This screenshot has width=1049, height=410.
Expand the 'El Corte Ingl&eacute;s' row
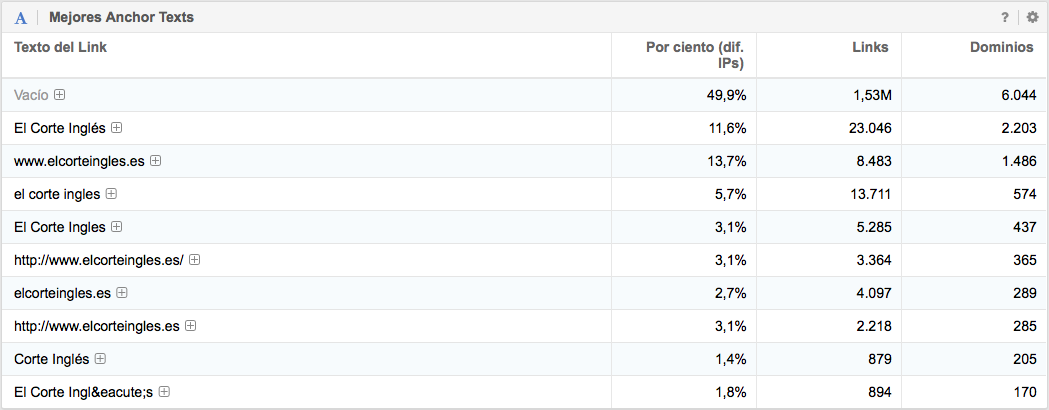click(x=165, y=392)
